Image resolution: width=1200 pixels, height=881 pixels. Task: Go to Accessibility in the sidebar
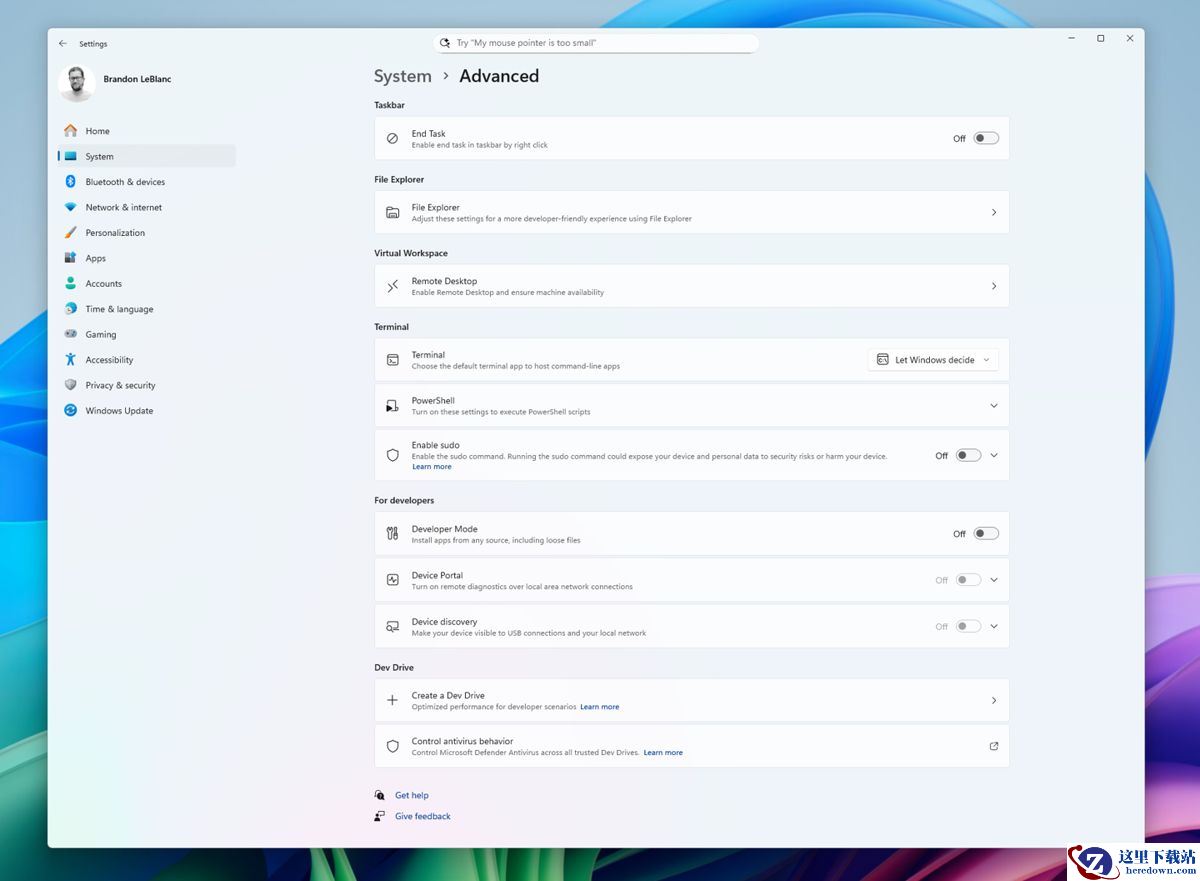coord(109,360)
